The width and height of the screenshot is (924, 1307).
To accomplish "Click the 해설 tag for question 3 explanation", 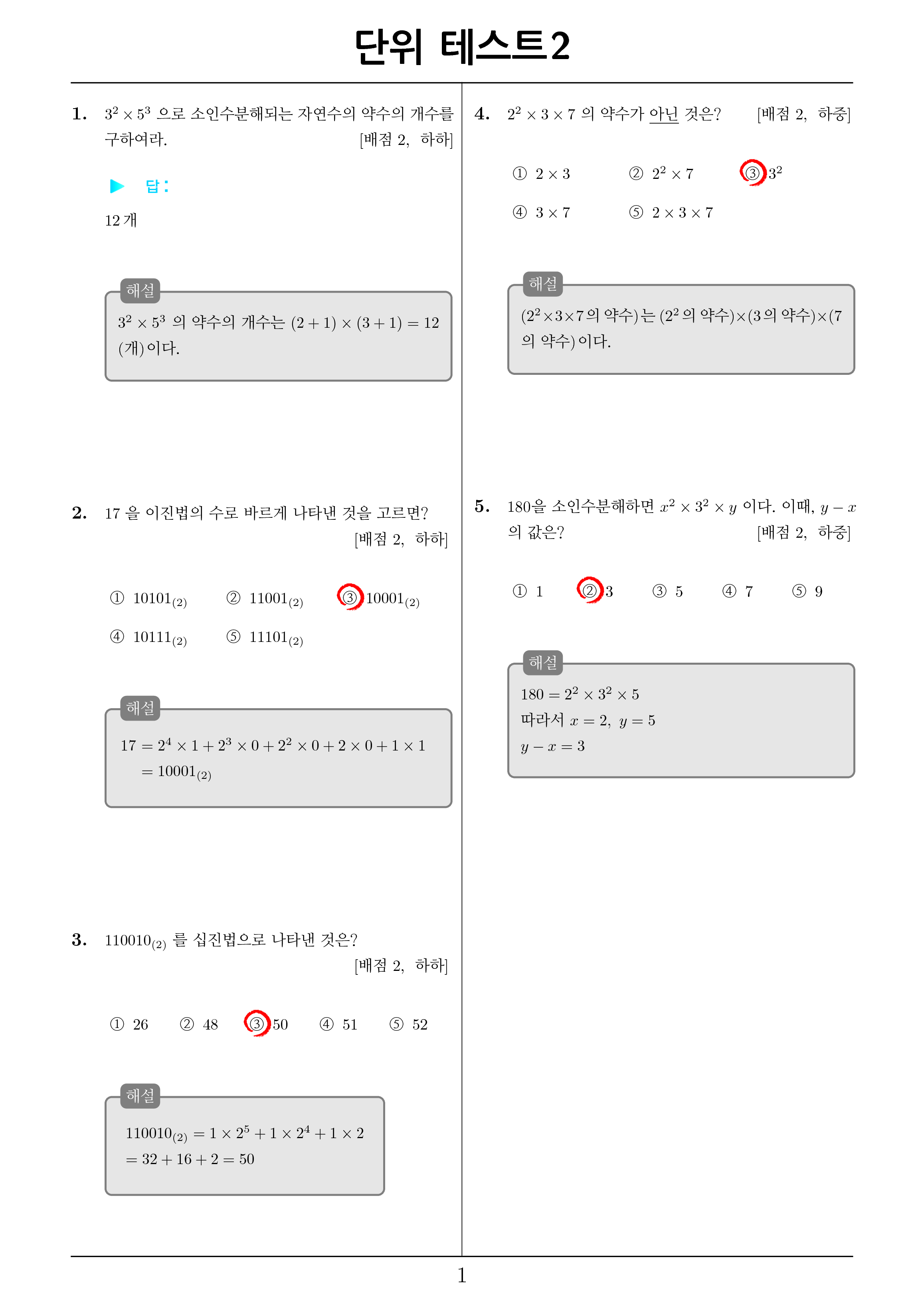I will click(x=140, y=1095).
